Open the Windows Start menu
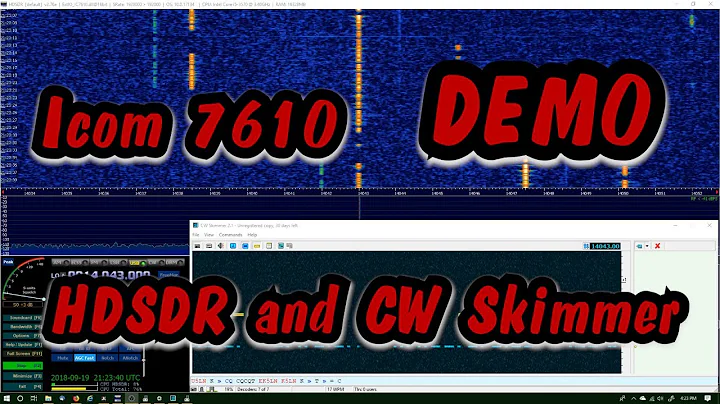 tap(7, 398)
